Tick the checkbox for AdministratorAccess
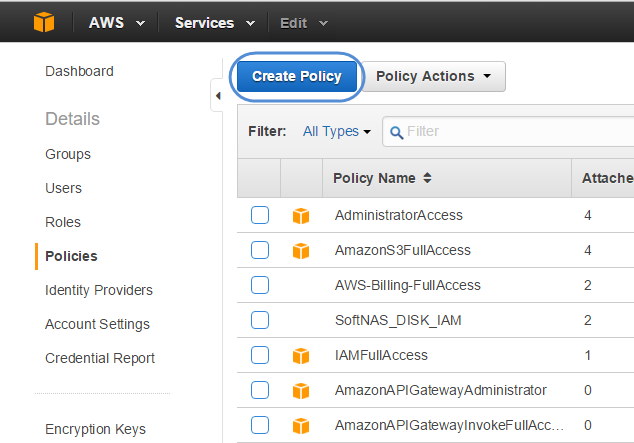The height and width of the screenshot is (443, 634). [x=260, y=215]
